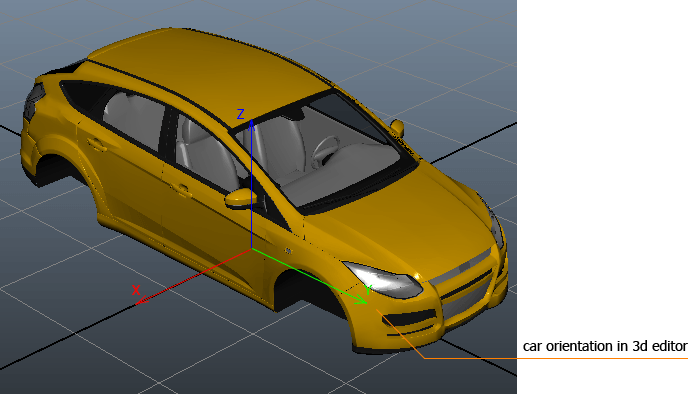Click the green Y axis label
This screenshot has width=700, height=394.
click(x=368, y=290)
